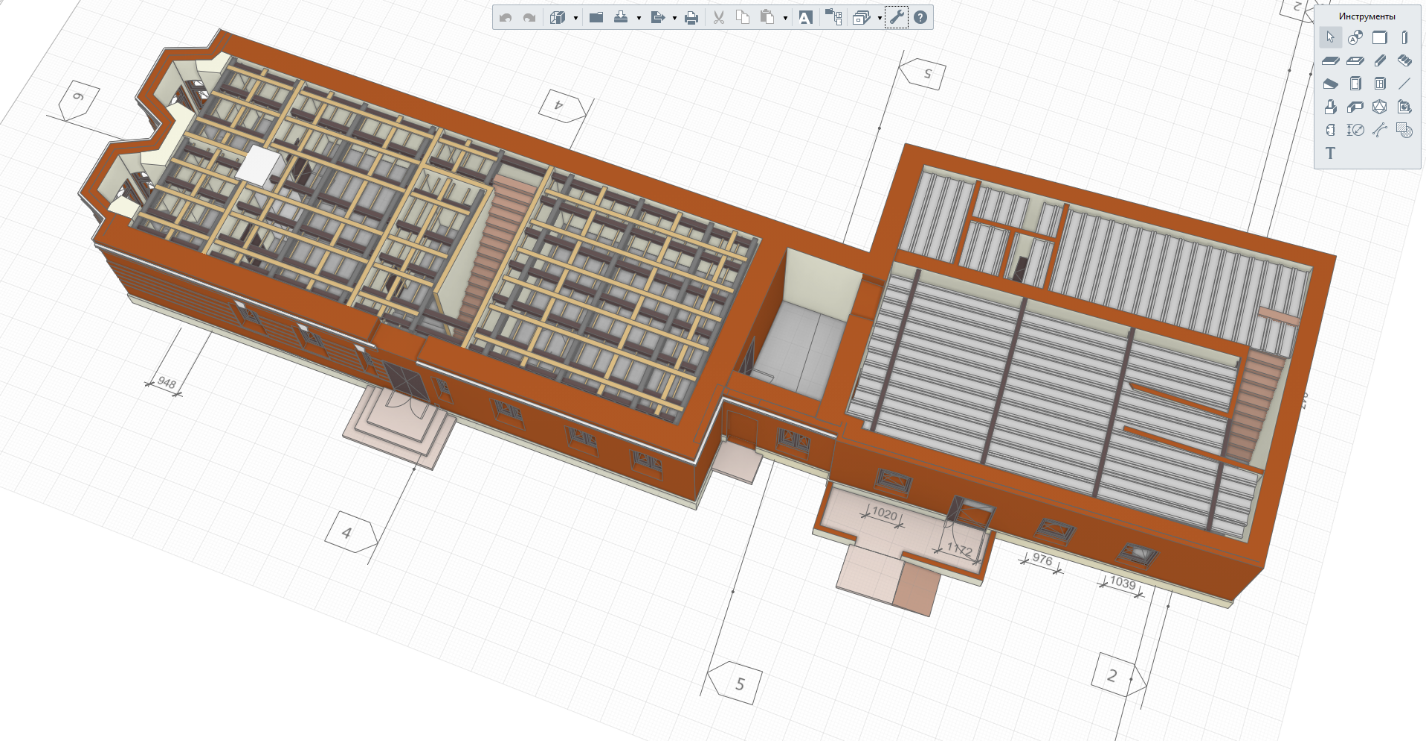Open the project structure tree icon
This screenshot has height=741, width=1426.
coord(833,17)
